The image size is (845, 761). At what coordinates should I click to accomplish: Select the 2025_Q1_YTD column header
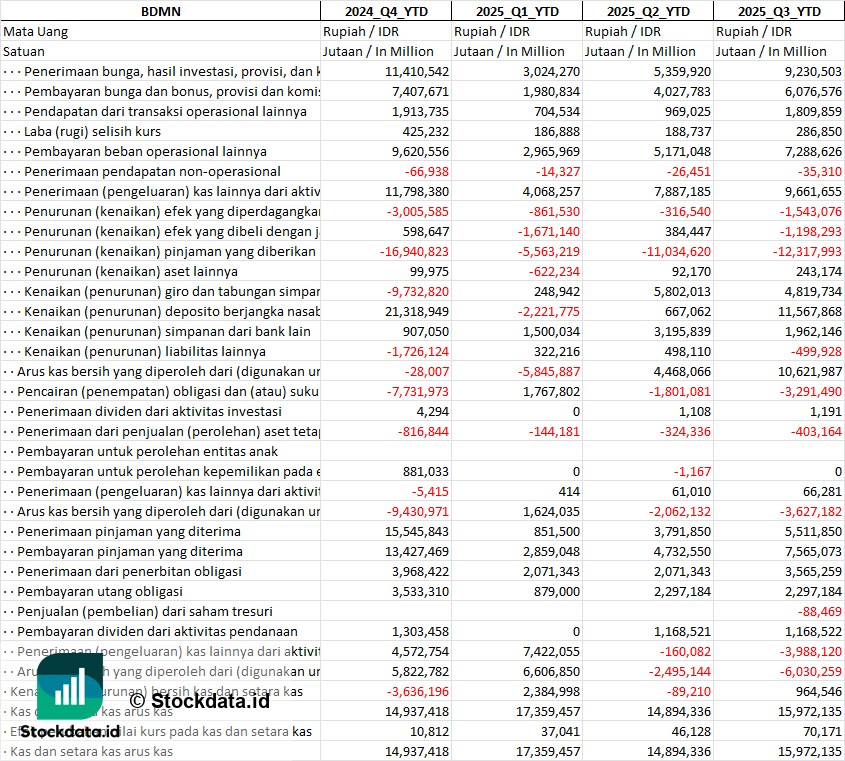point(516,11)
